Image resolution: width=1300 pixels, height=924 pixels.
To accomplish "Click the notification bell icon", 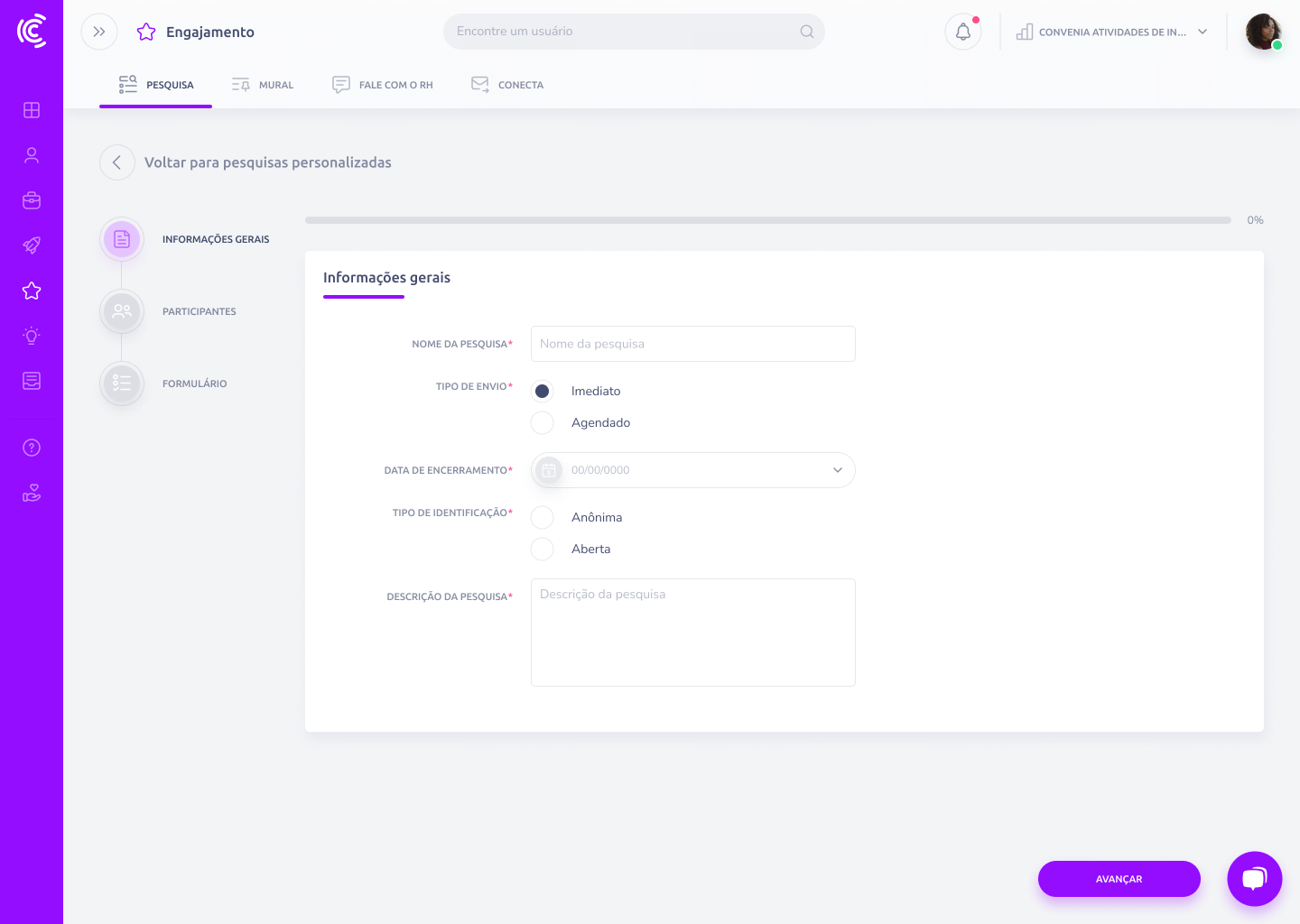I will [x=962, y=32].
